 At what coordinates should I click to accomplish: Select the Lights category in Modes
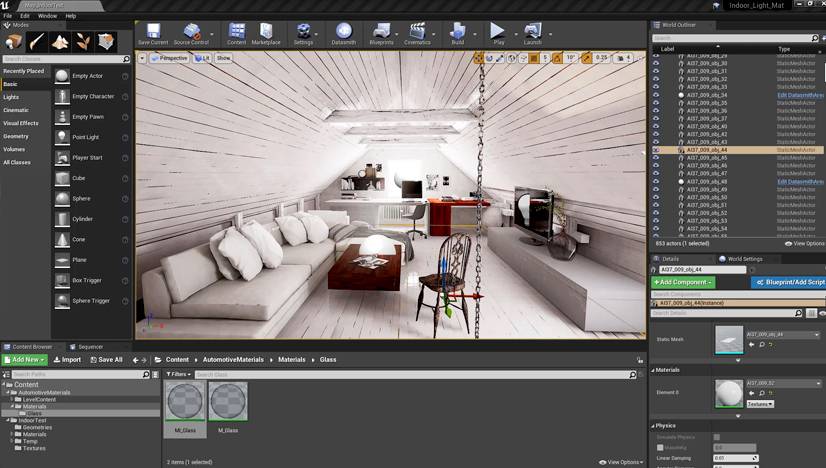[x=11, y=97]
